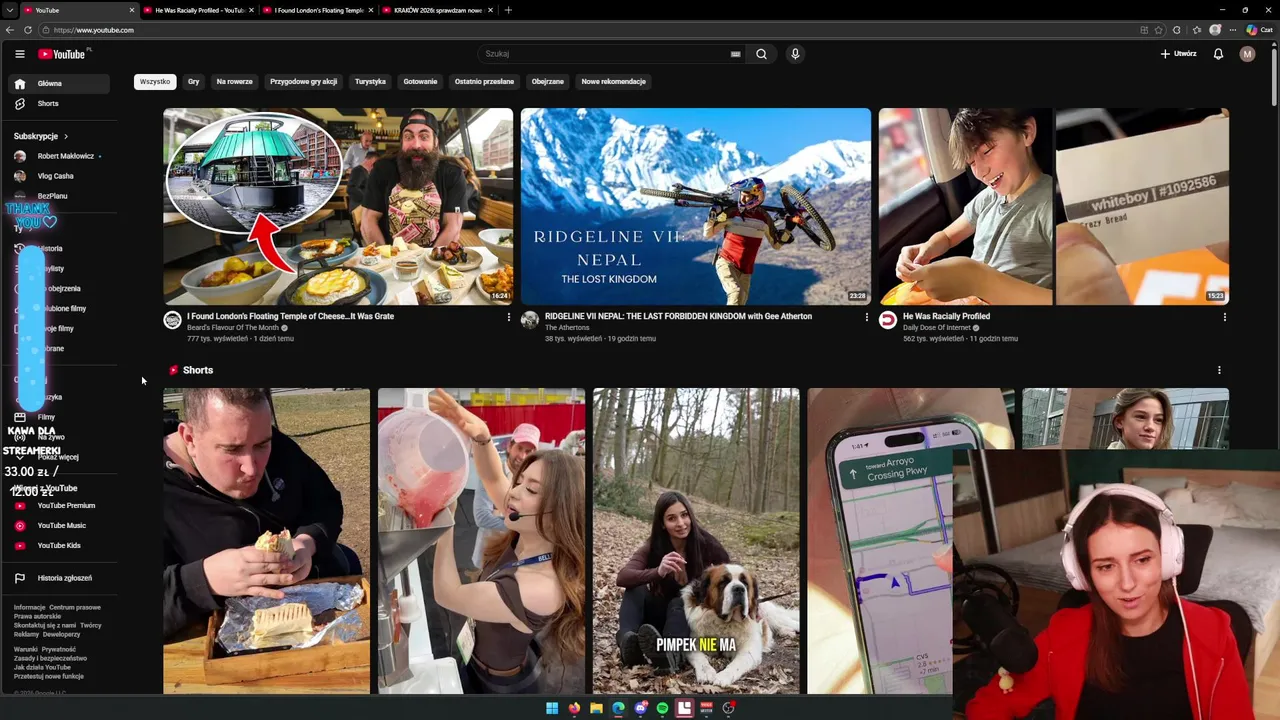The height and width of the screenshot is (720, 1280).
Task: Select the Nowe rekomendacje chip
Action: (x=613, y=82)
